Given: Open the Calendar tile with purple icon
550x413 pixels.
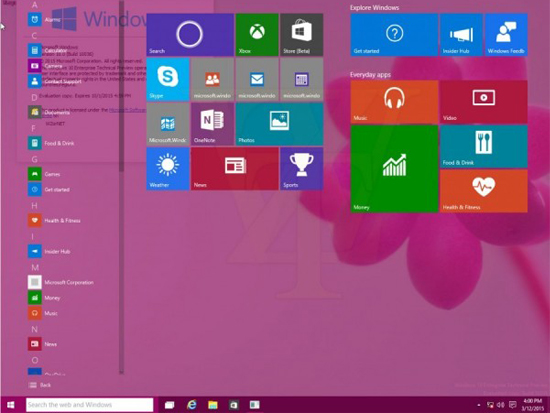Looking at the screenshot, I should (x=302, y=79).
